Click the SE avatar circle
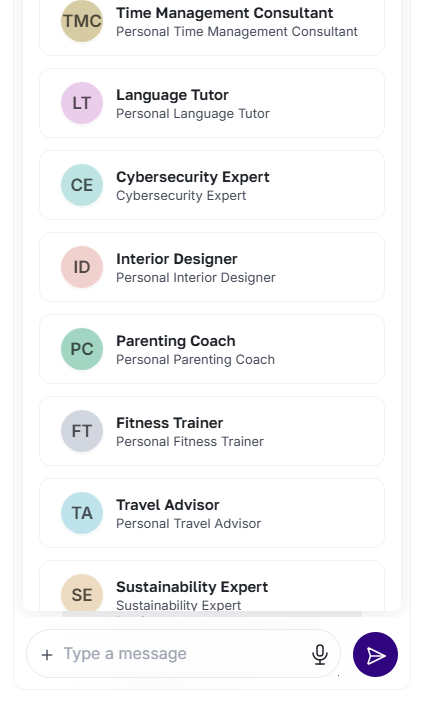Image resolution: width=426 pixels, height=719 pixels. [82, 593]
